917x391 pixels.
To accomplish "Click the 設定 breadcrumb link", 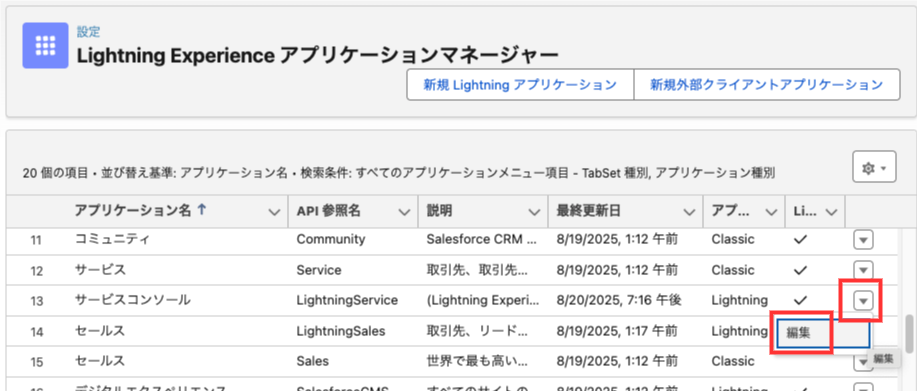I will tap(88, 32).
